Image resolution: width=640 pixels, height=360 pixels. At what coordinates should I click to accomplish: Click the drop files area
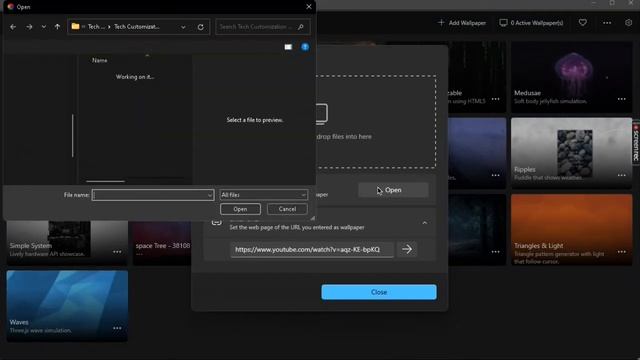pos(376,122)
